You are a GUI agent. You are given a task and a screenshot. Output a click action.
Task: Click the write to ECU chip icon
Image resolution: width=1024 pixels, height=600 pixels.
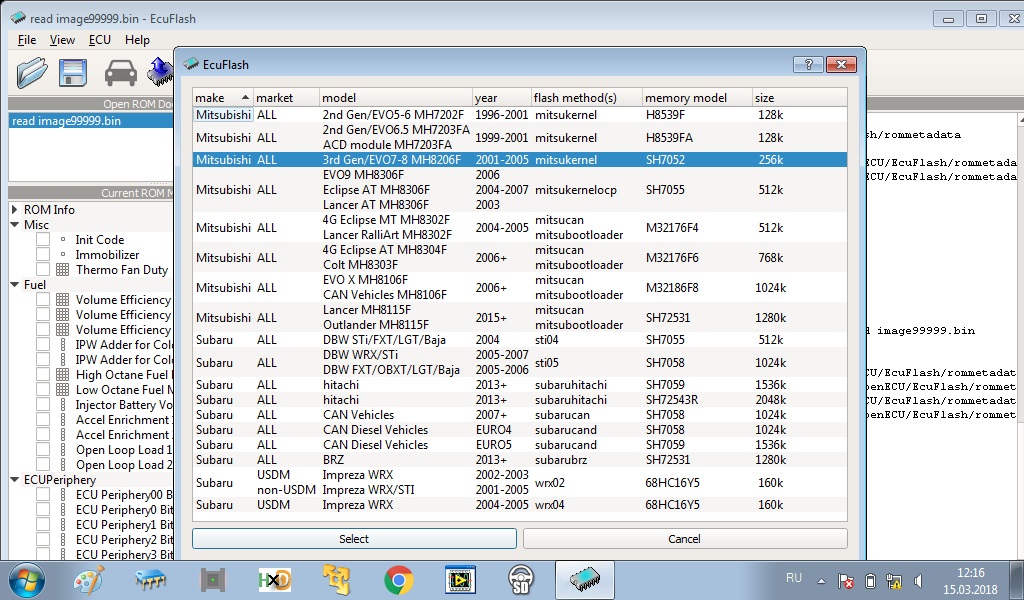[160, 72]
